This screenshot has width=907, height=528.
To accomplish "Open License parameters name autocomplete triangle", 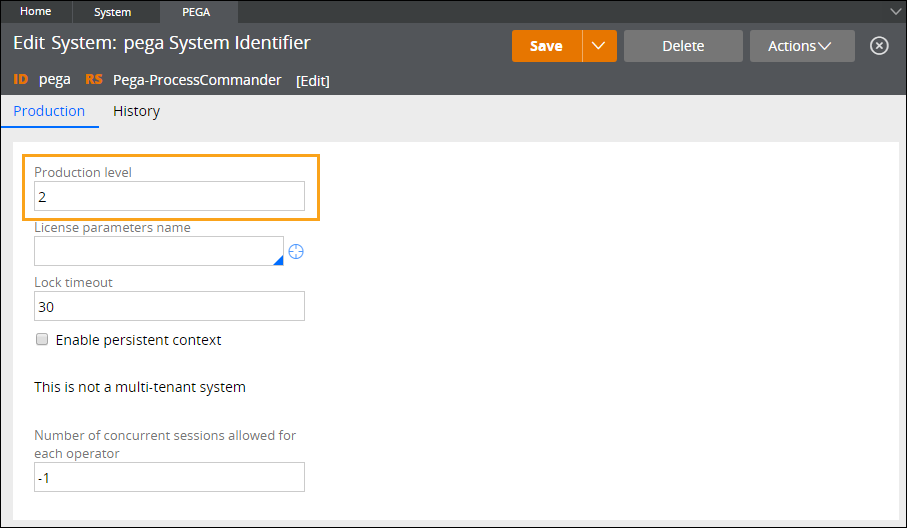I will [x=278, y=261].
